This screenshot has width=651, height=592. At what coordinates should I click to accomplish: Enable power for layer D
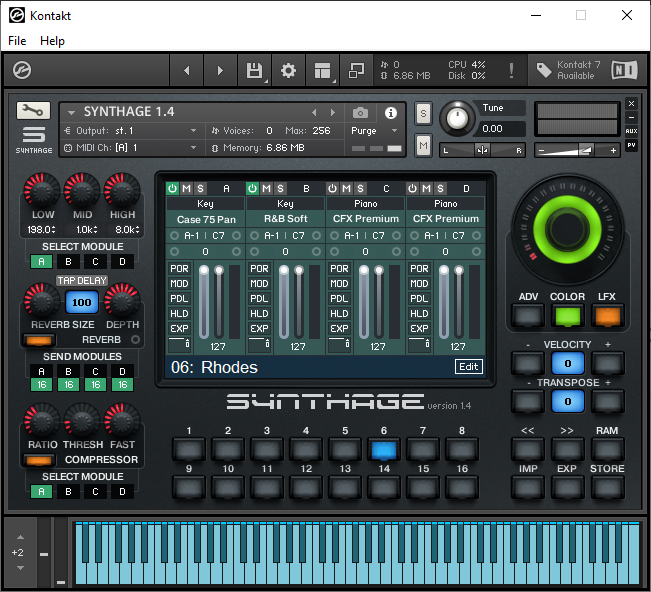coord(412,188)
